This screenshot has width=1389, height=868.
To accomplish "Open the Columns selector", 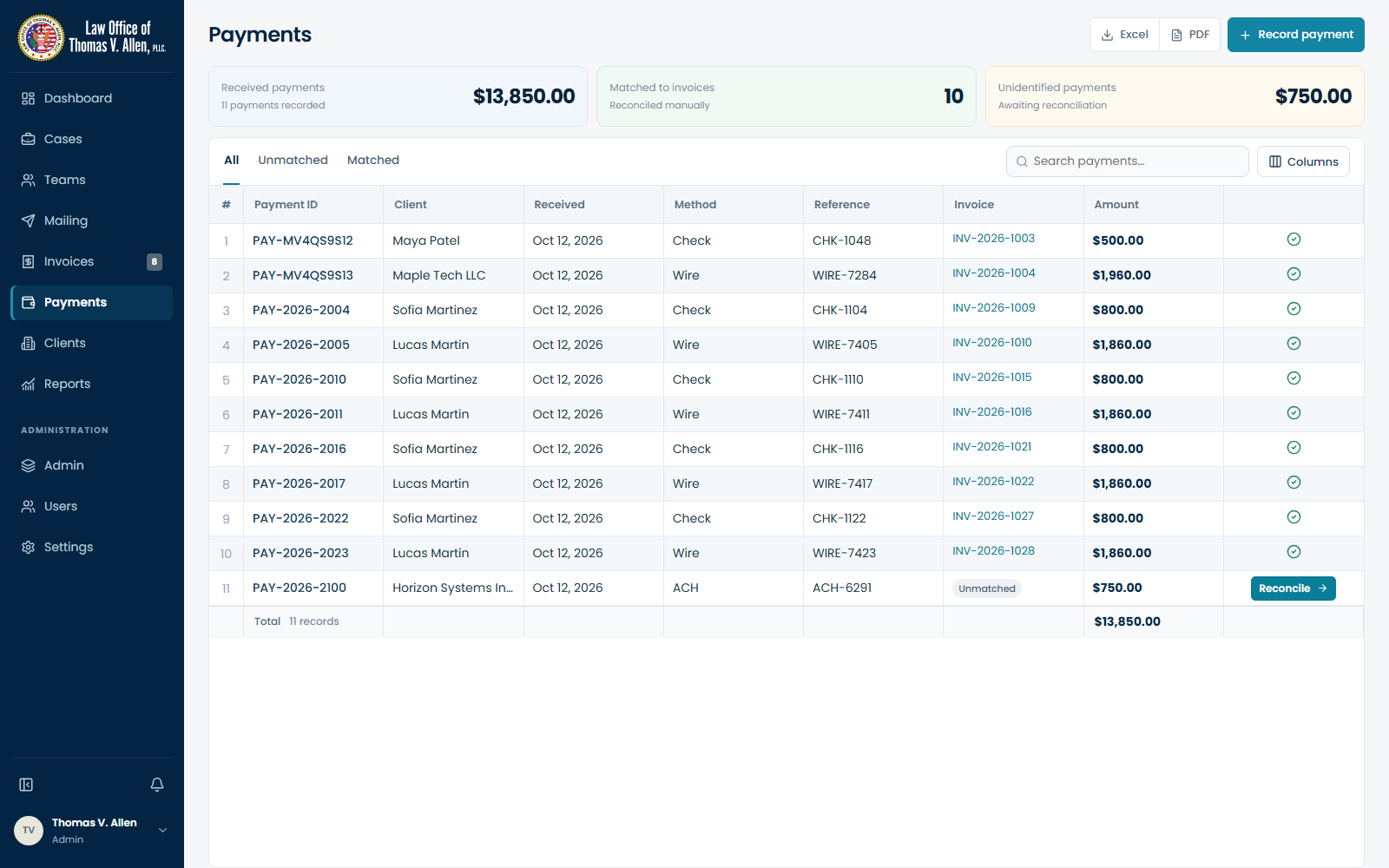I will click(x=1303, y=161).
